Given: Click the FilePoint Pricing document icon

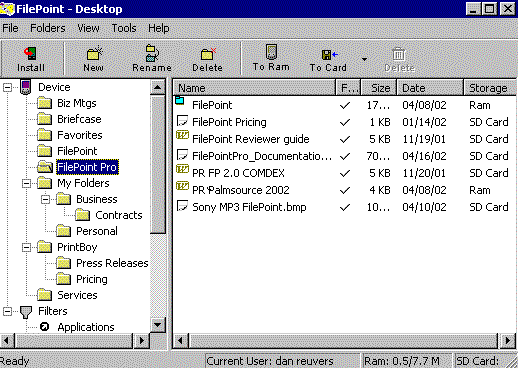Looking at the screenshot, I should [x=182, y=121].
